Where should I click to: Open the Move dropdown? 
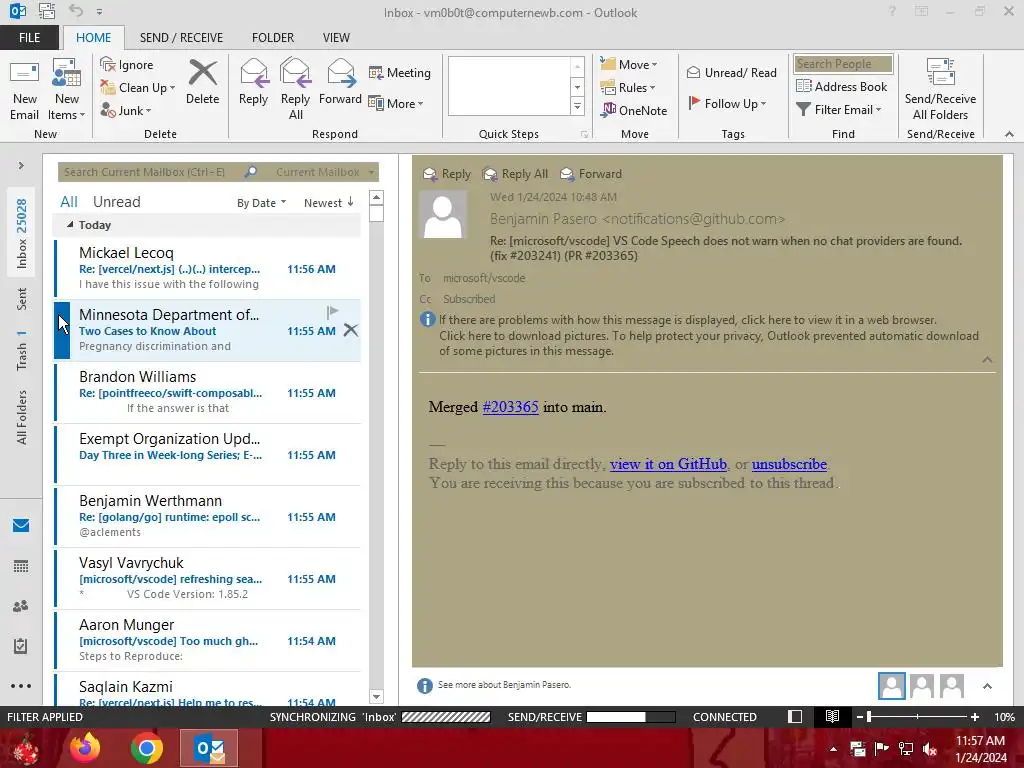[x=629, y=64]
